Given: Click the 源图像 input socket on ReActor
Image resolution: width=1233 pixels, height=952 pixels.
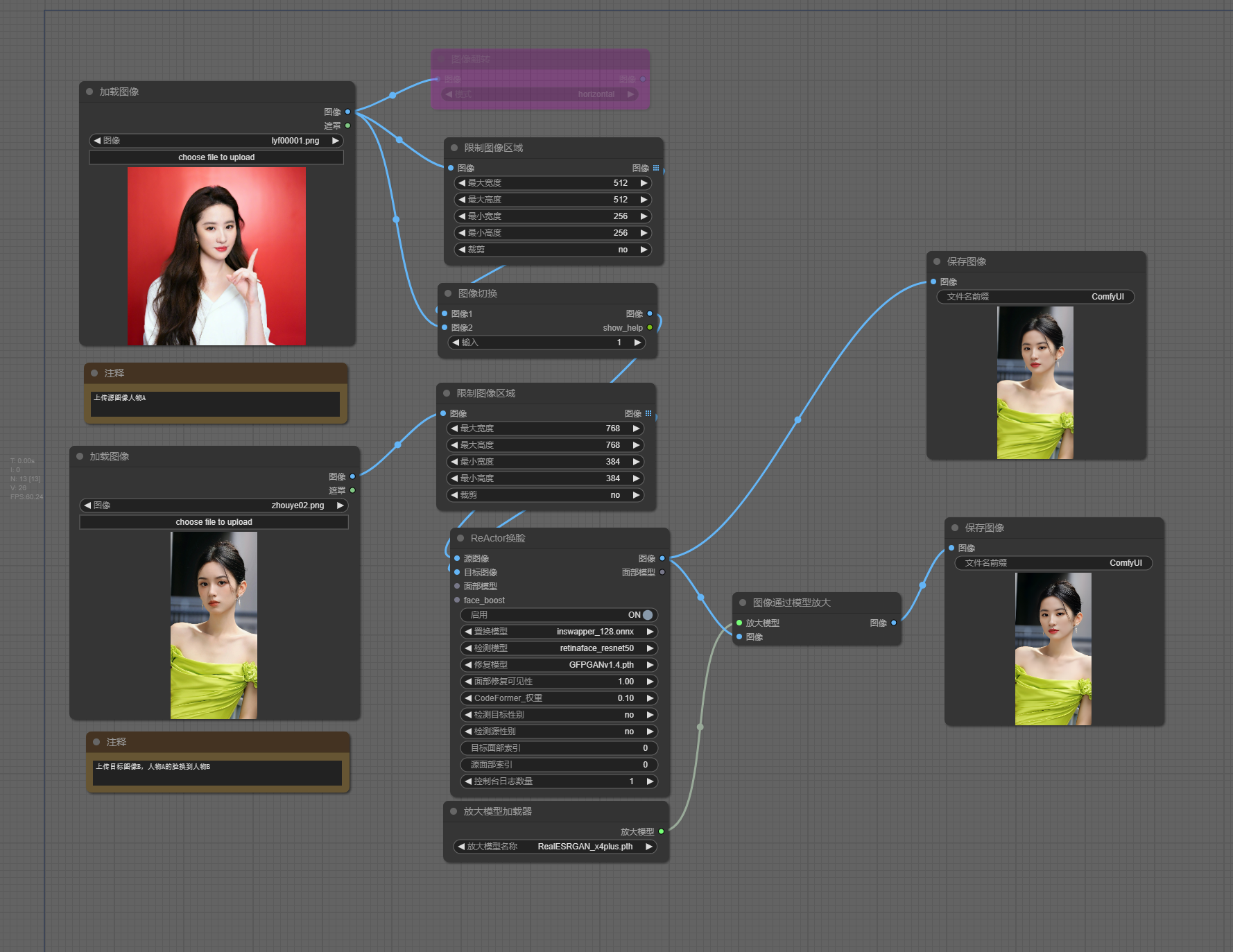Looking at the screenshot, I should click(457, 558).
